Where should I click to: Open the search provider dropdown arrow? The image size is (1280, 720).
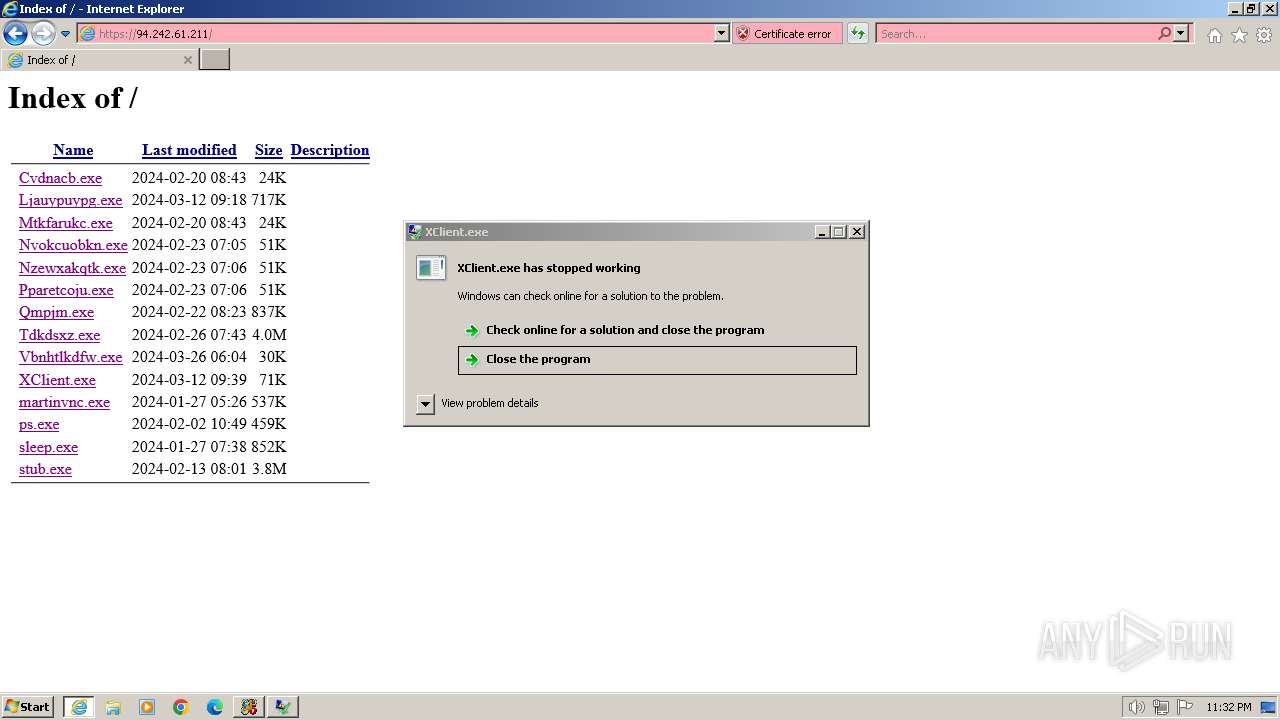pyautogui.click(x=1181, y=33)
